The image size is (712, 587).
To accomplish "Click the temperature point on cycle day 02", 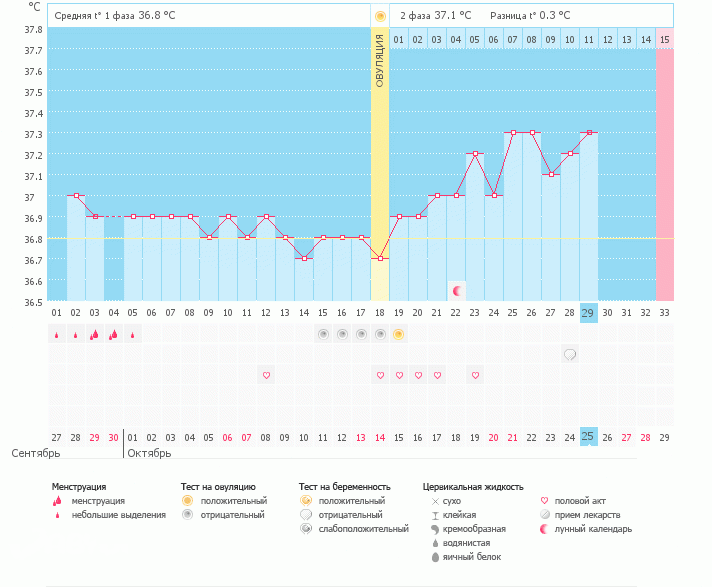I will 75,196.
